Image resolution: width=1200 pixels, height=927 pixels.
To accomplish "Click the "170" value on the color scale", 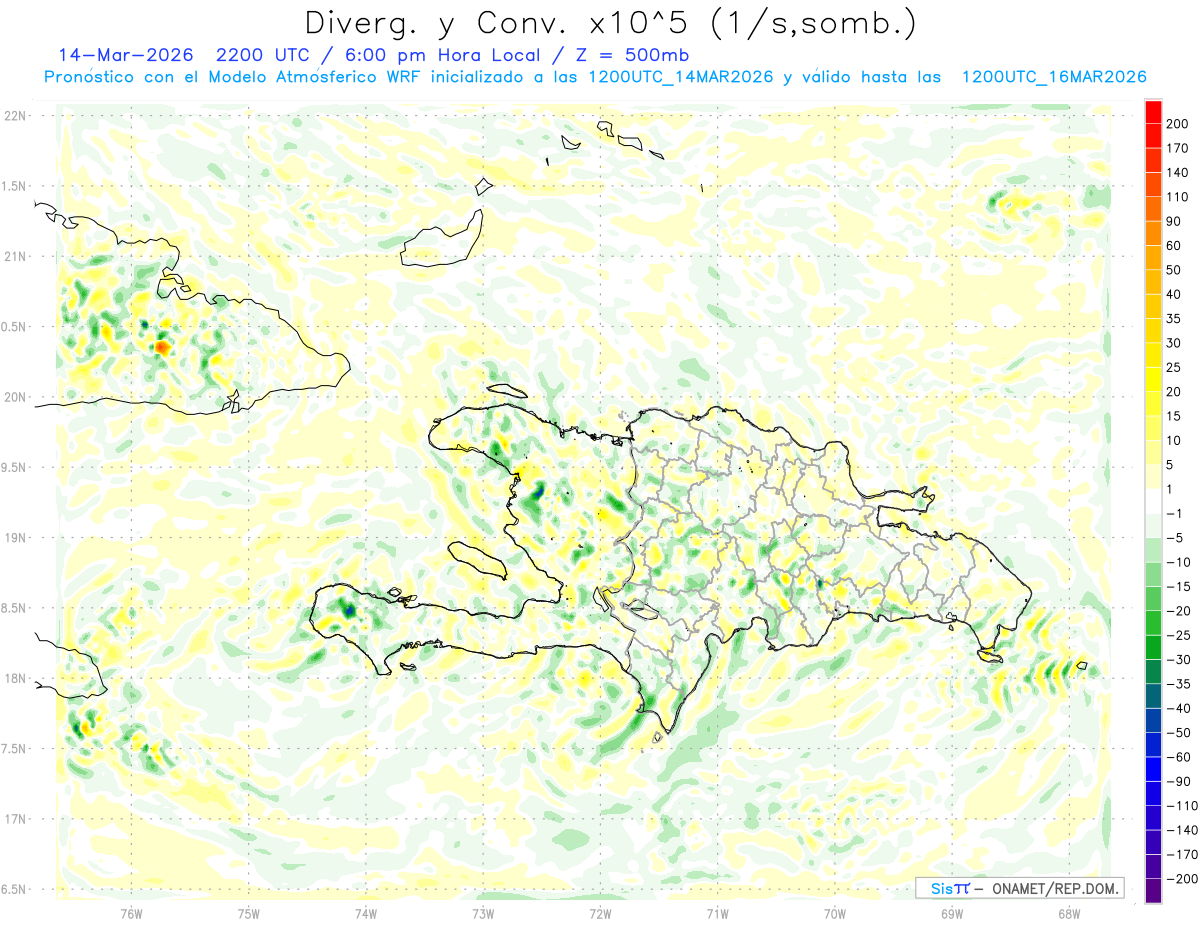I will (1177, 148).
